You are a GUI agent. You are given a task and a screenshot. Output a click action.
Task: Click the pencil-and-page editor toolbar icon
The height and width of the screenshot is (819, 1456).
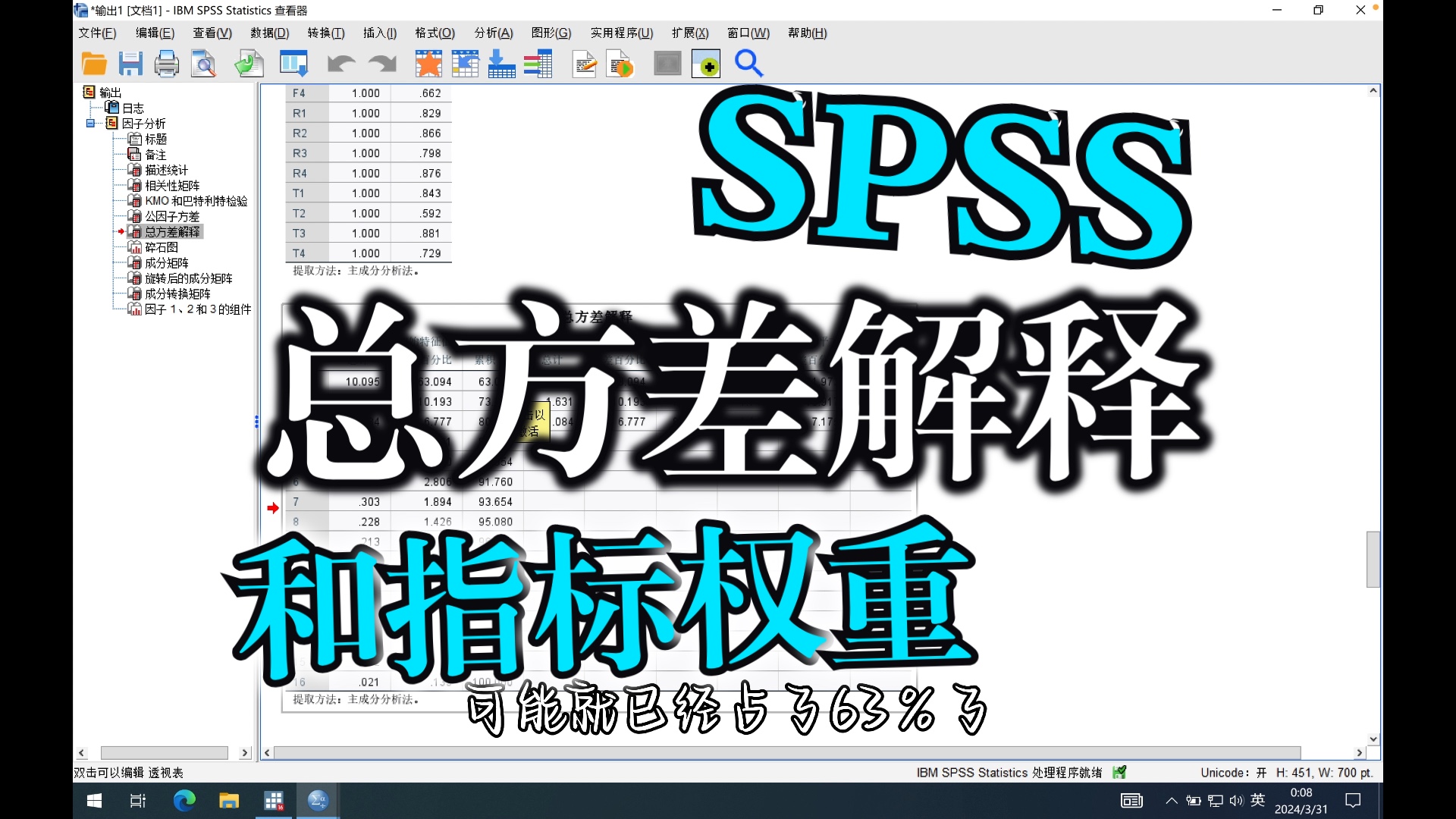pyautogui.click(x=585, y=64)
